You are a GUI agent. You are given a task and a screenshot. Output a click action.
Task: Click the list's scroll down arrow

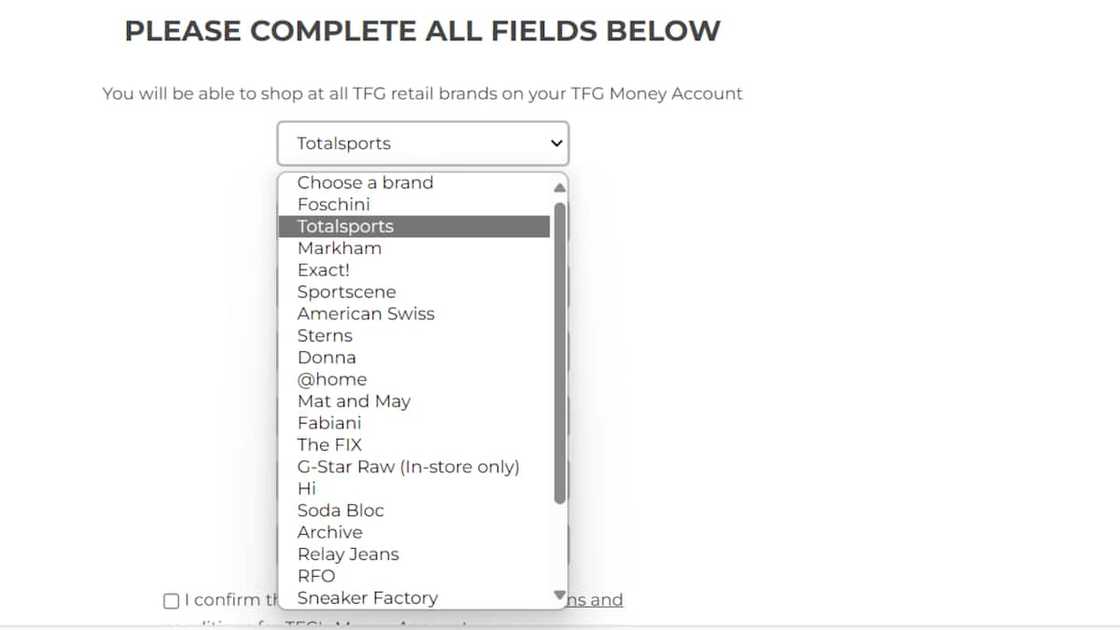tap(559, 596)
